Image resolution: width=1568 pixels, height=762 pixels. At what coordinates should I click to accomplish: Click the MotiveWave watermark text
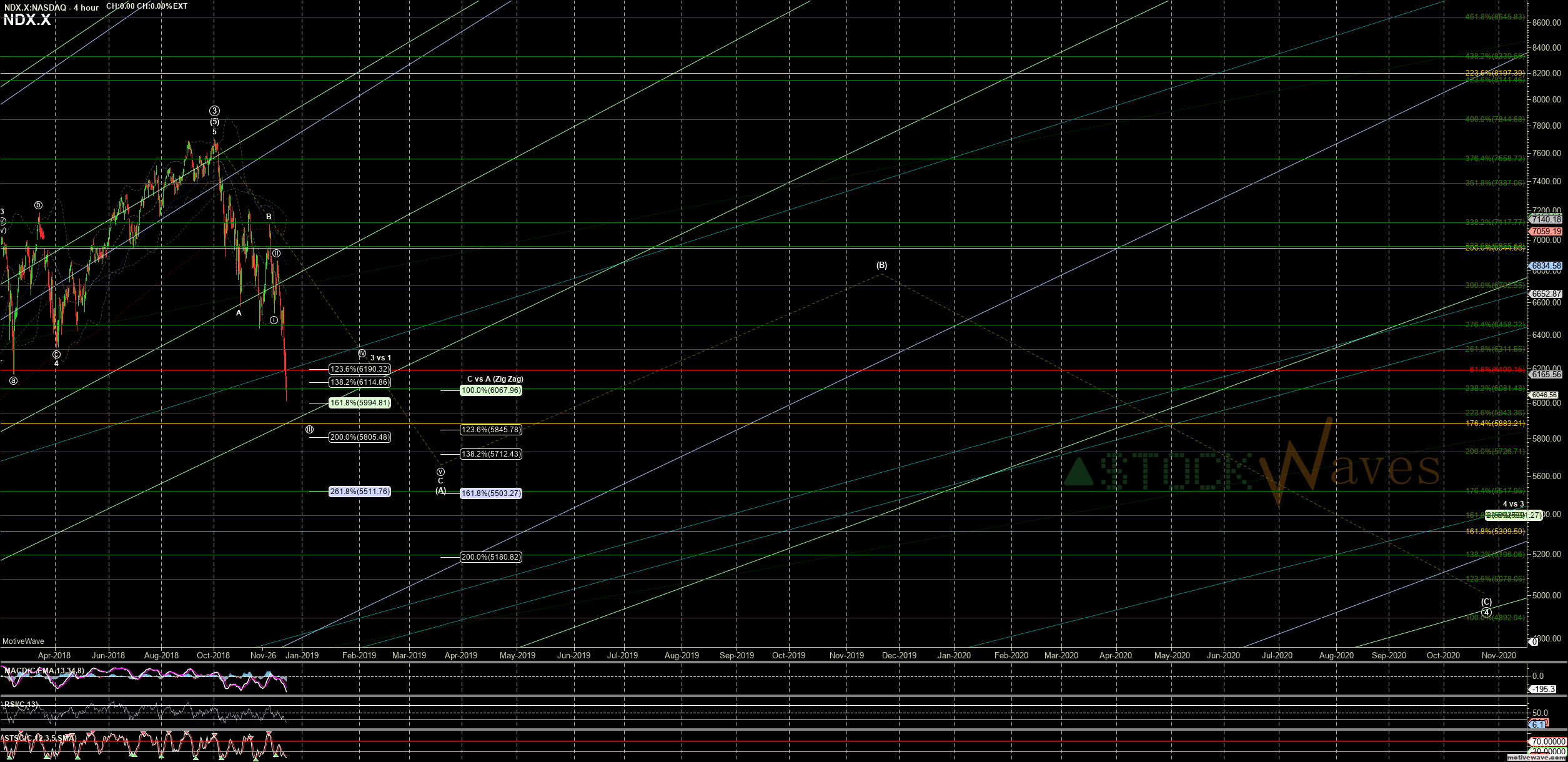pyautogui.click(x=23, y=641)
